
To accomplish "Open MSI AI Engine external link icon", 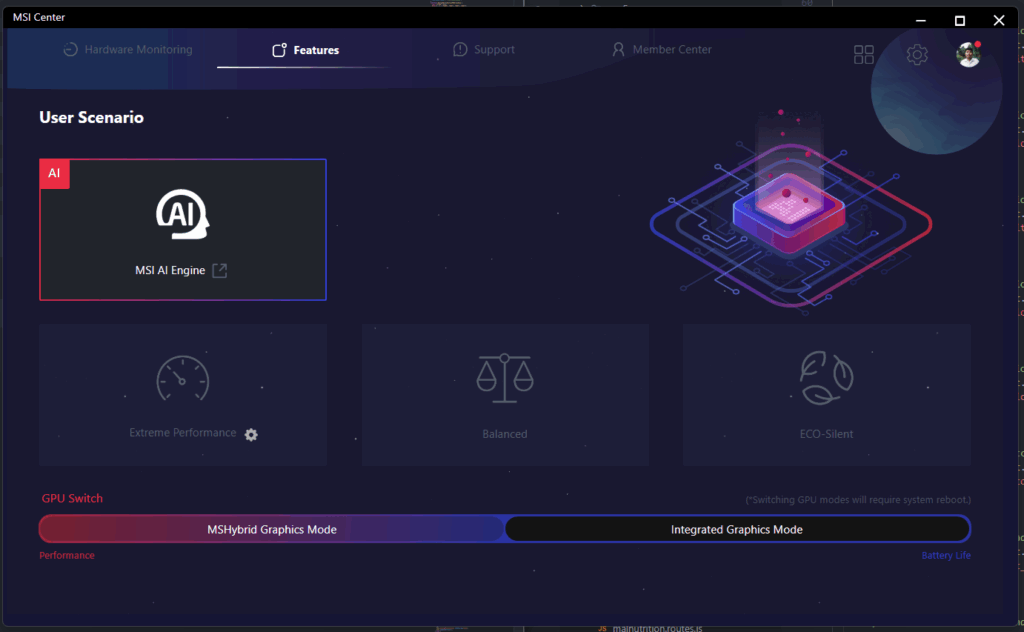I will point(220,270).
